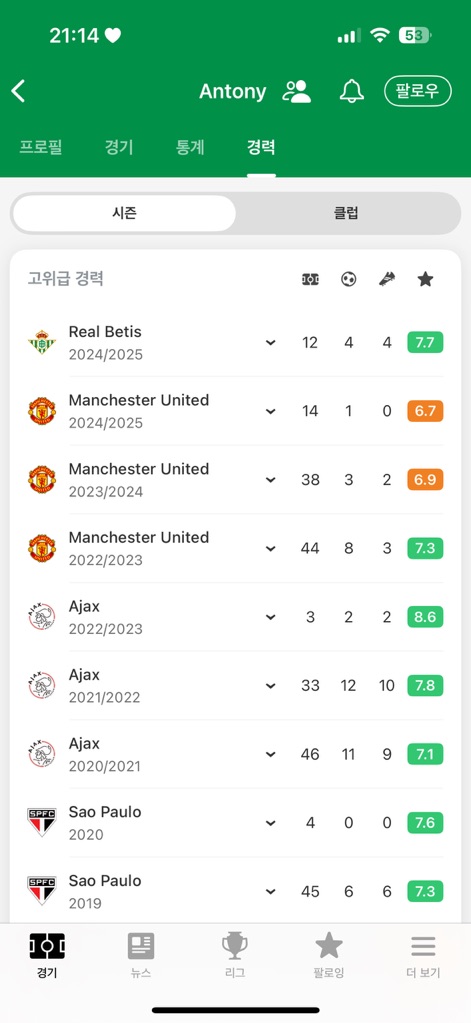471x1023 pixels.
Task: Switch to the 프로필 tab
Action: click(x=40, y=147)
